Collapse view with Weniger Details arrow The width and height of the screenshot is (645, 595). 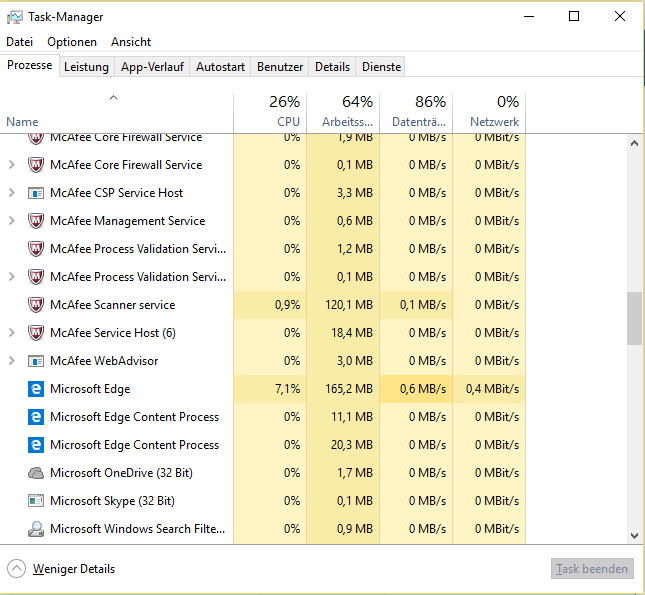[x=16, y=569]
